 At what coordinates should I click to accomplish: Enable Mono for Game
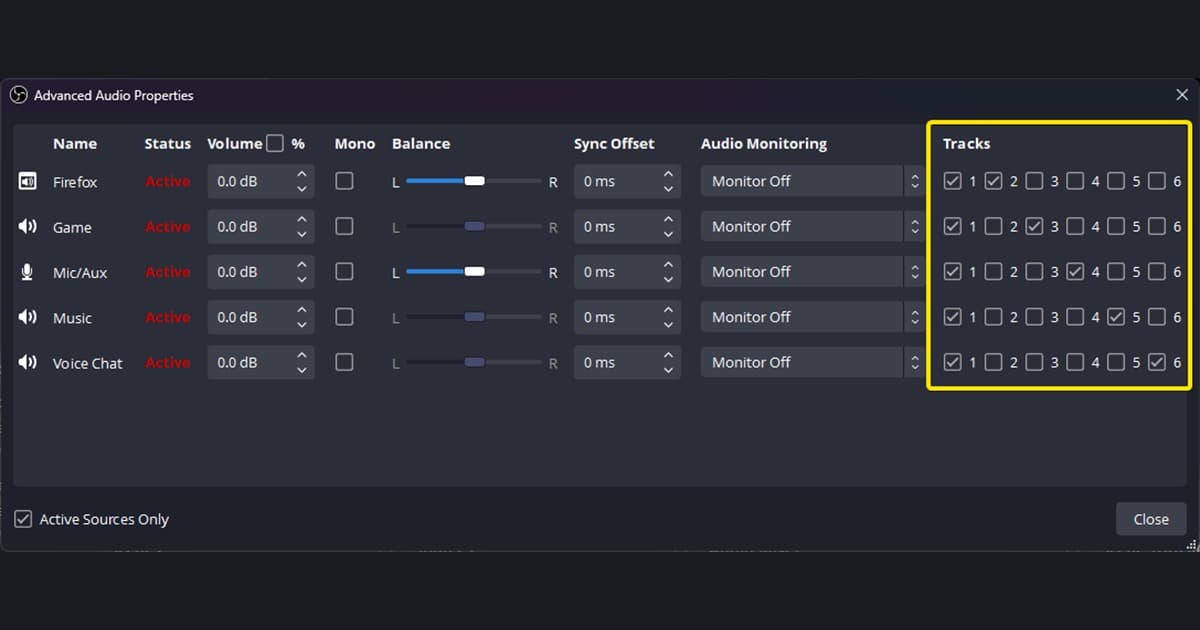click(344, 226)
